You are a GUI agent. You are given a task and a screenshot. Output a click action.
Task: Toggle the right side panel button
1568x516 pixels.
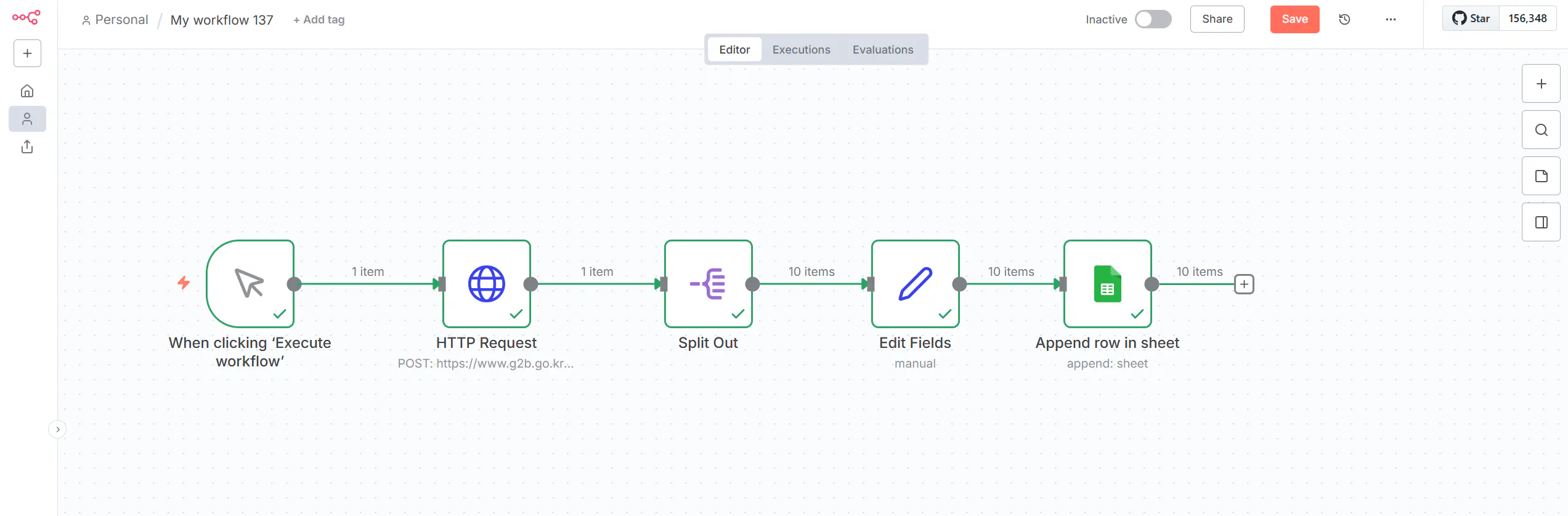coord(1541,222)
